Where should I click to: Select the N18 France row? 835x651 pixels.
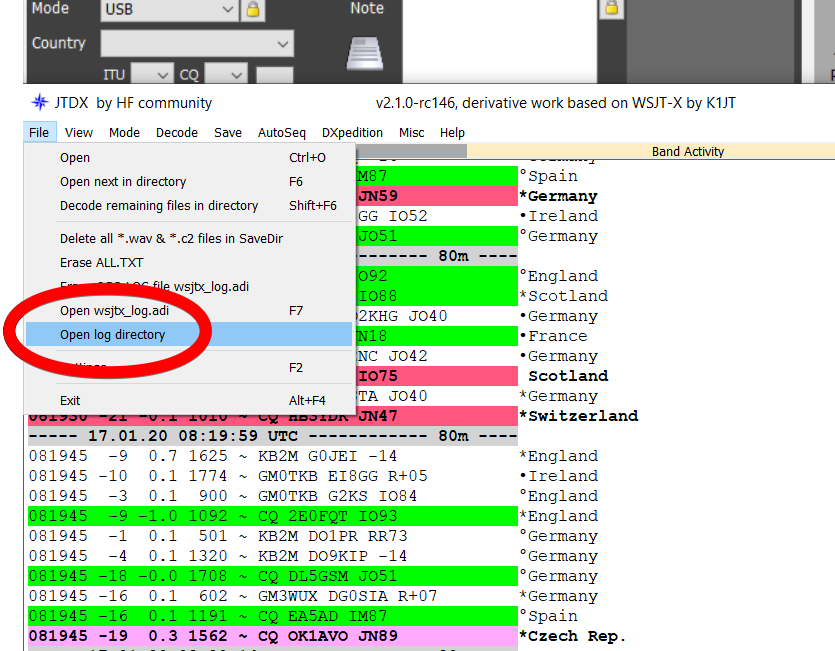pyautogui.click(x=437, y=336)
